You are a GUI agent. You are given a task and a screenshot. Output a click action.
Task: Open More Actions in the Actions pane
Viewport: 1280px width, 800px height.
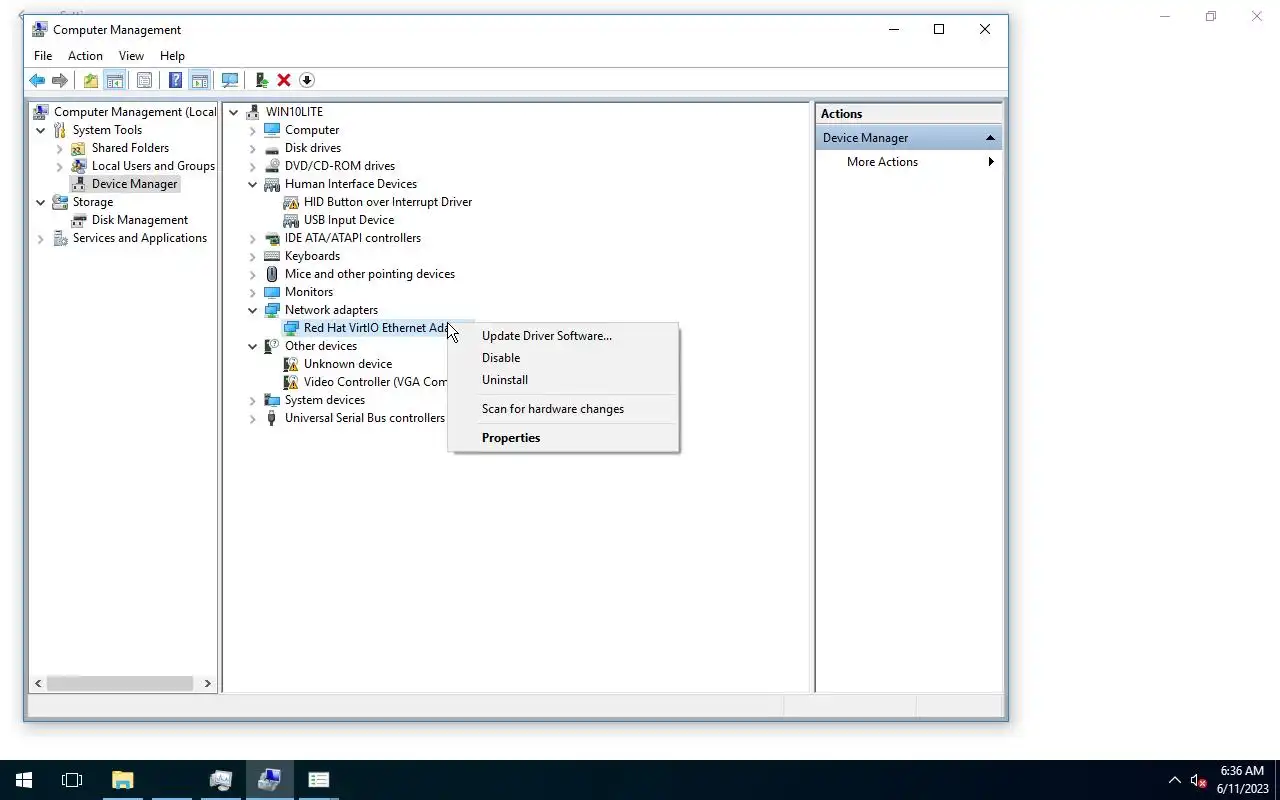[x=909, y=162]
